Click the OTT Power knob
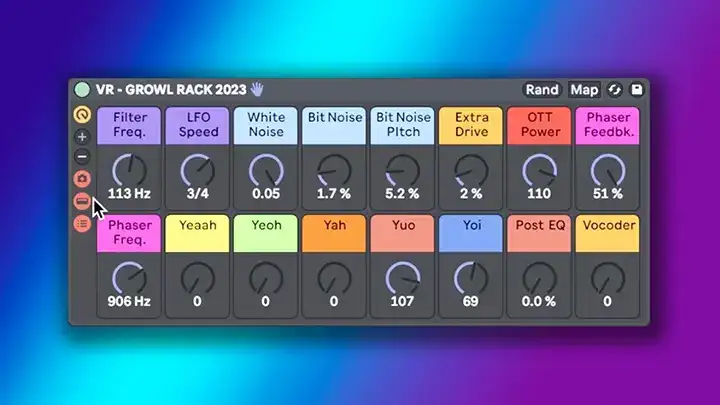This screenshot has width=720, height=405. pyautogui.click(x=539, y=171)
